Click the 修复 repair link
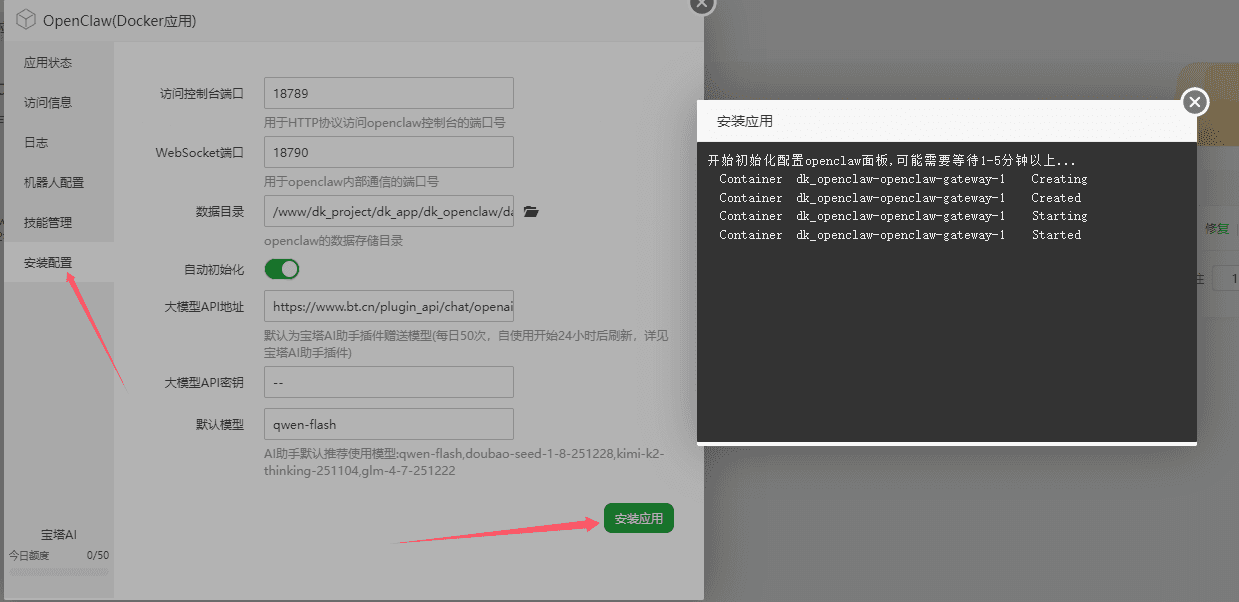 click(1218, 228)
